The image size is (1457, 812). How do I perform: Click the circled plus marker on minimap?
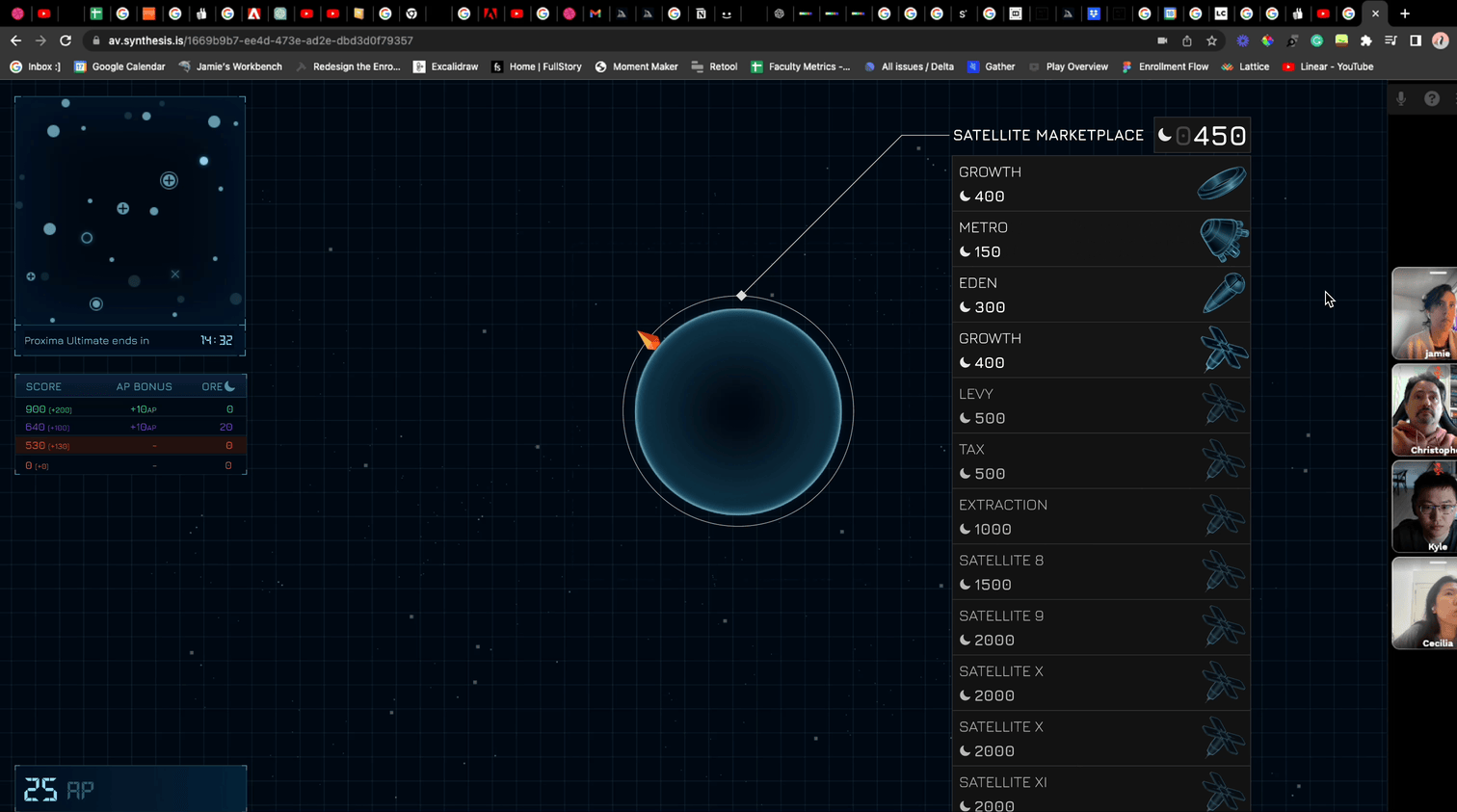pyautogui.click(x=169, y=180)
